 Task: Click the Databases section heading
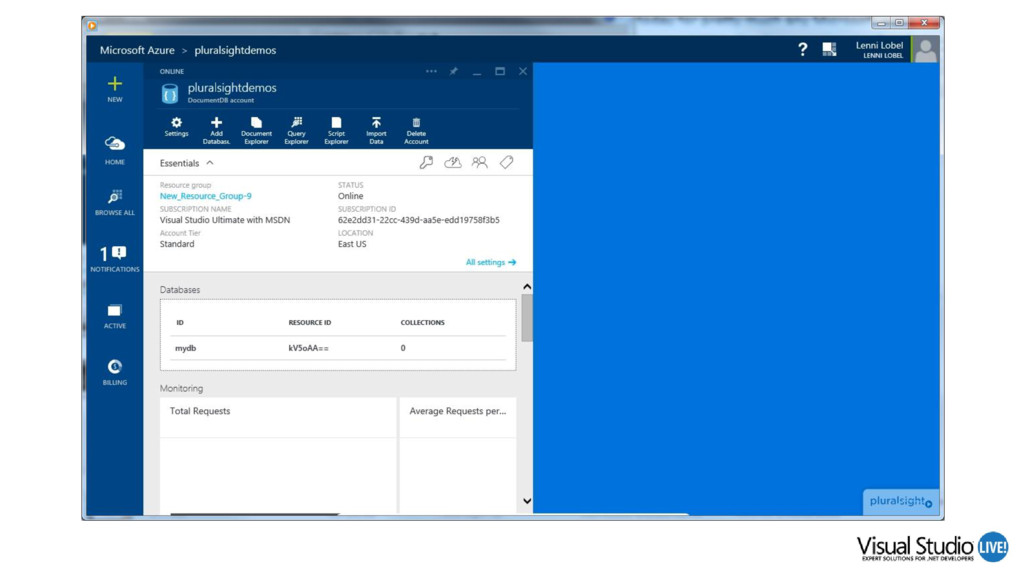tap(180, 290)
